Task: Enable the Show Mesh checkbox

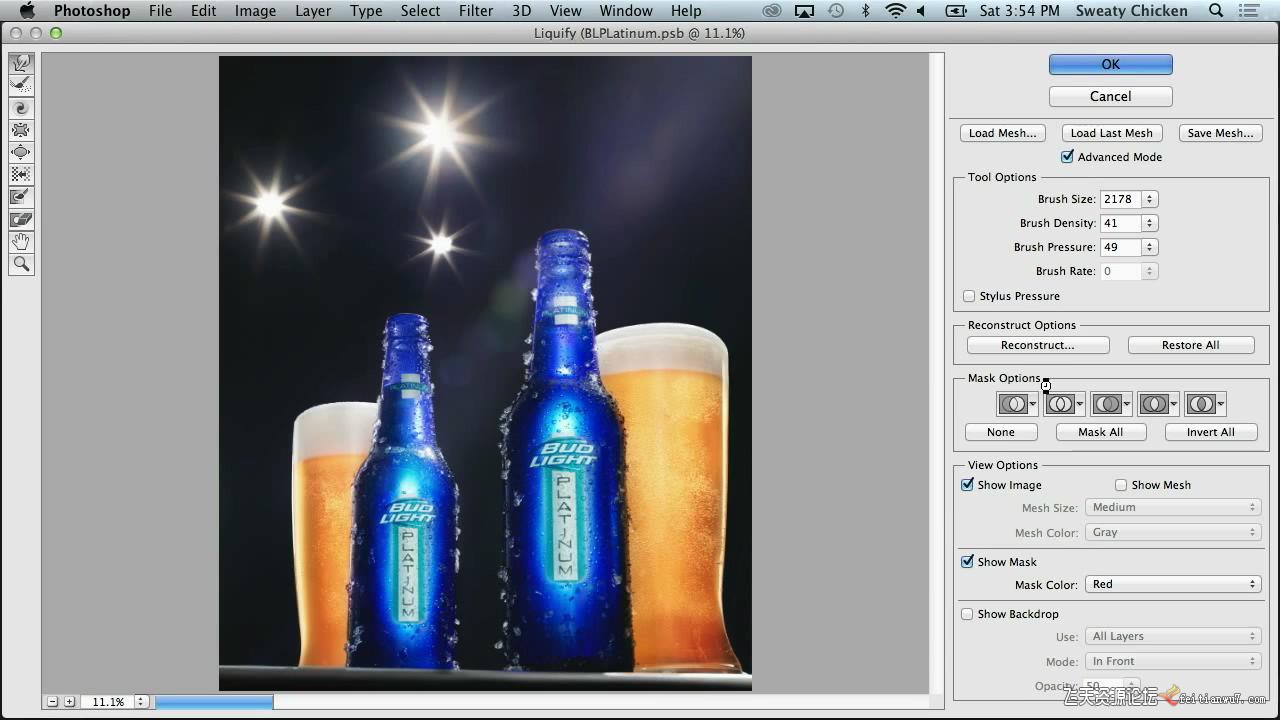Action: pos(1121,485)
